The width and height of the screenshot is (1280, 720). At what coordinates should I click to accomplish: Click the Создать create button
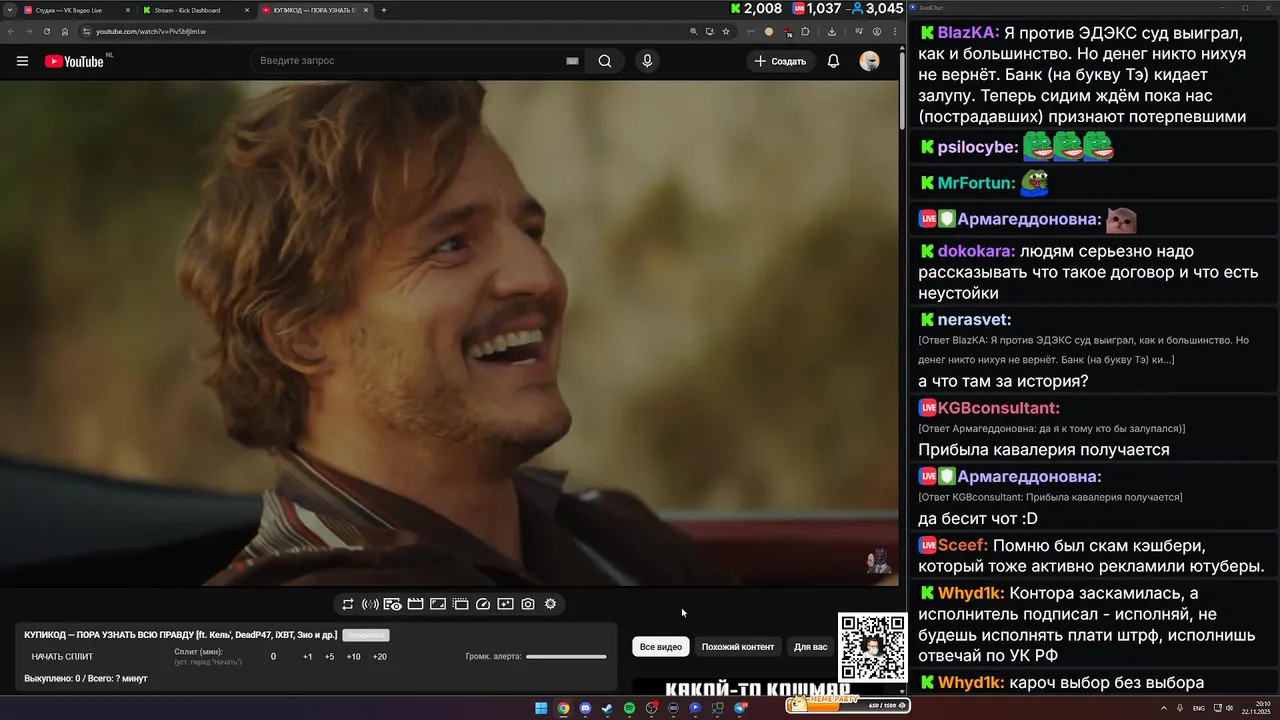(781, 61)
